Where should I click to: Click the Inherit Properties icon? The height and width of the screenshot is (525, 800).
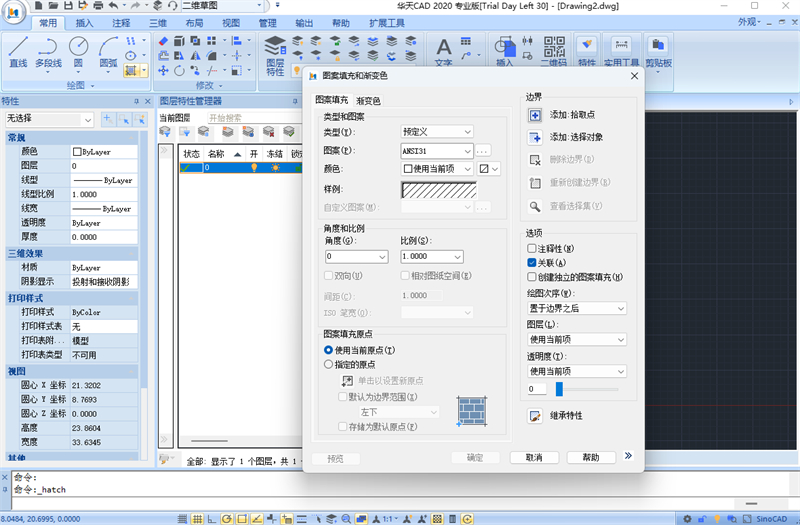[x=535, y=415]
